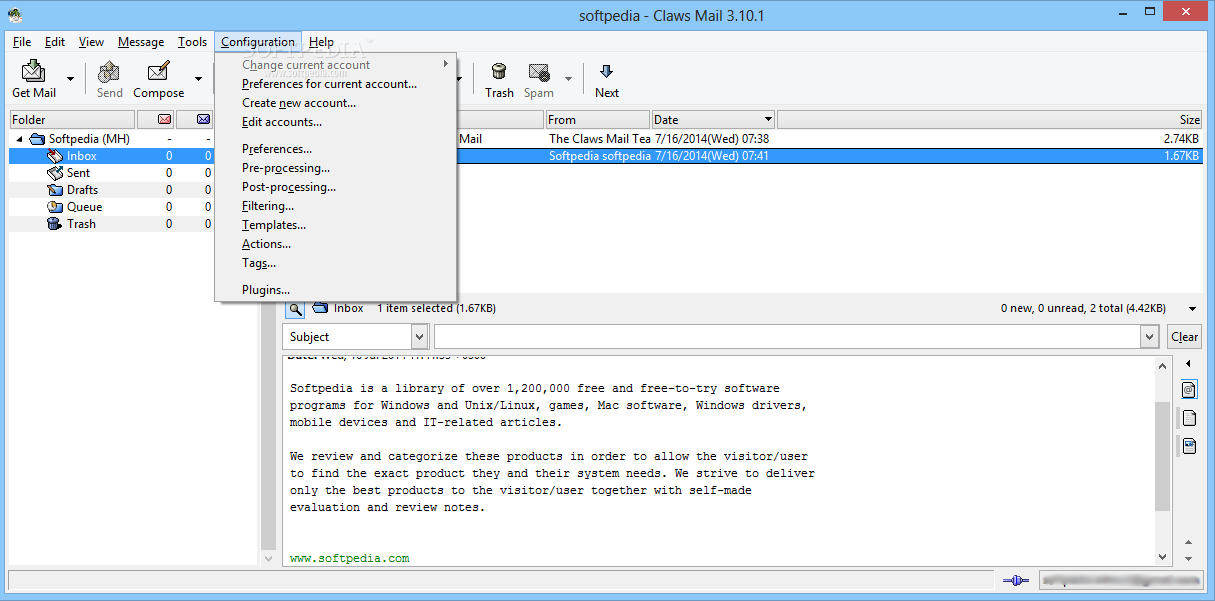Open the Edit menu
The height and width of the screenshot is (601, 1215).
pyautogui.click(x=55, y=42)
